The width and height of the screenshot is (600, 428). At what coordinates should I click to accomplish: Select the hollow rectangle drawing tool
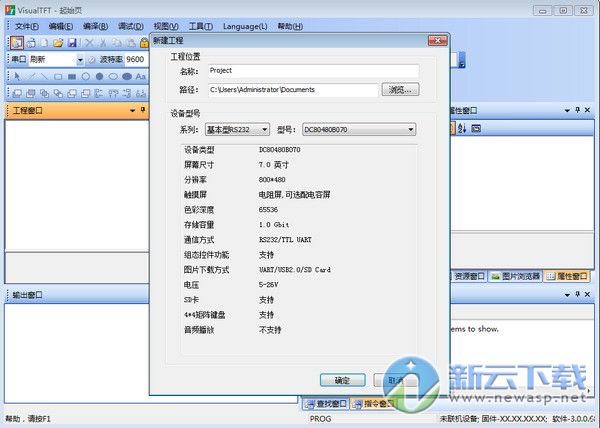tap(58, 77)
